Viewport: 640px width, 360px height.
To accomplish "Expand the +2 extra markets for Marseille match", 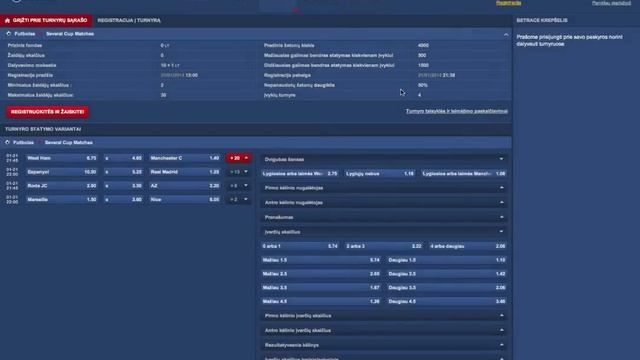I will pyautogui.click(x=239, y=200).
